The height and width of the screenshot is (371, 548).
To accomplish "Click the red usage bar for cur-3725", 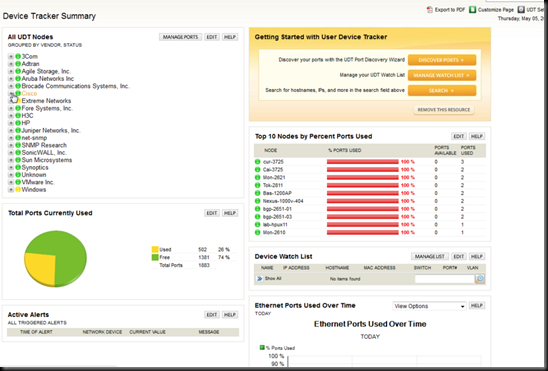I will (x=362, y=162).
